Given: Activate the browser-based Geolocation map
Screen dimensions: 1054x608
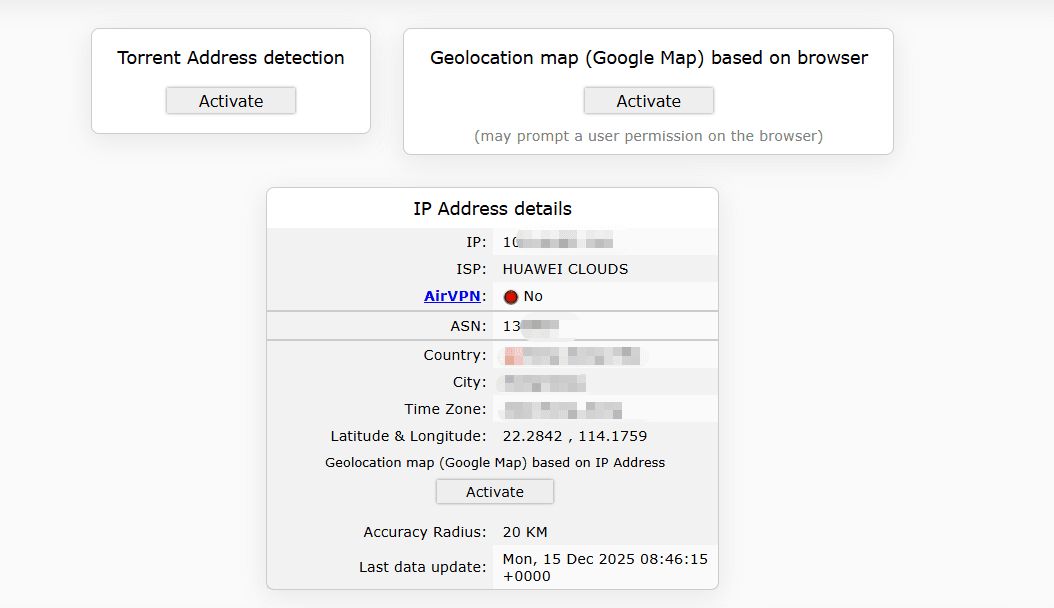Looking at the screenshot, I should click(648, 101).
